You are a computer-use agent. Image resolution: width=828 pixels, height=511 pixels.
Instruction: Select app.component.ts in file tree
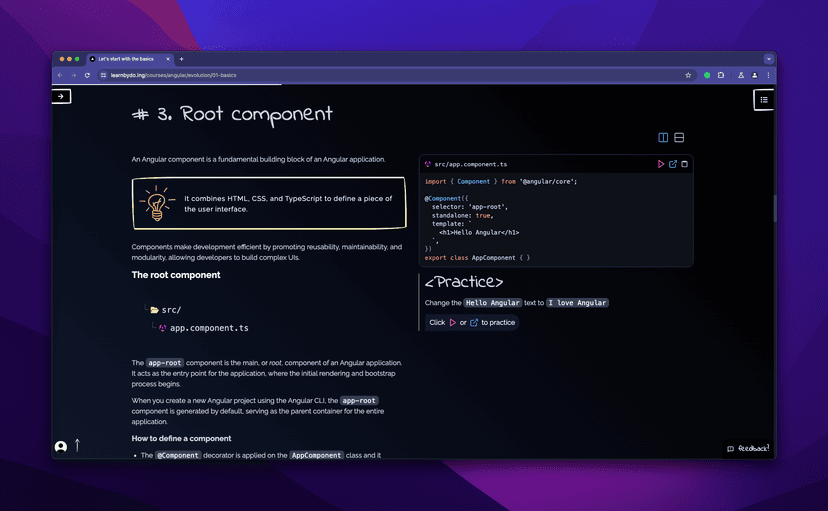pyautogui.click(x=204, y=328)
